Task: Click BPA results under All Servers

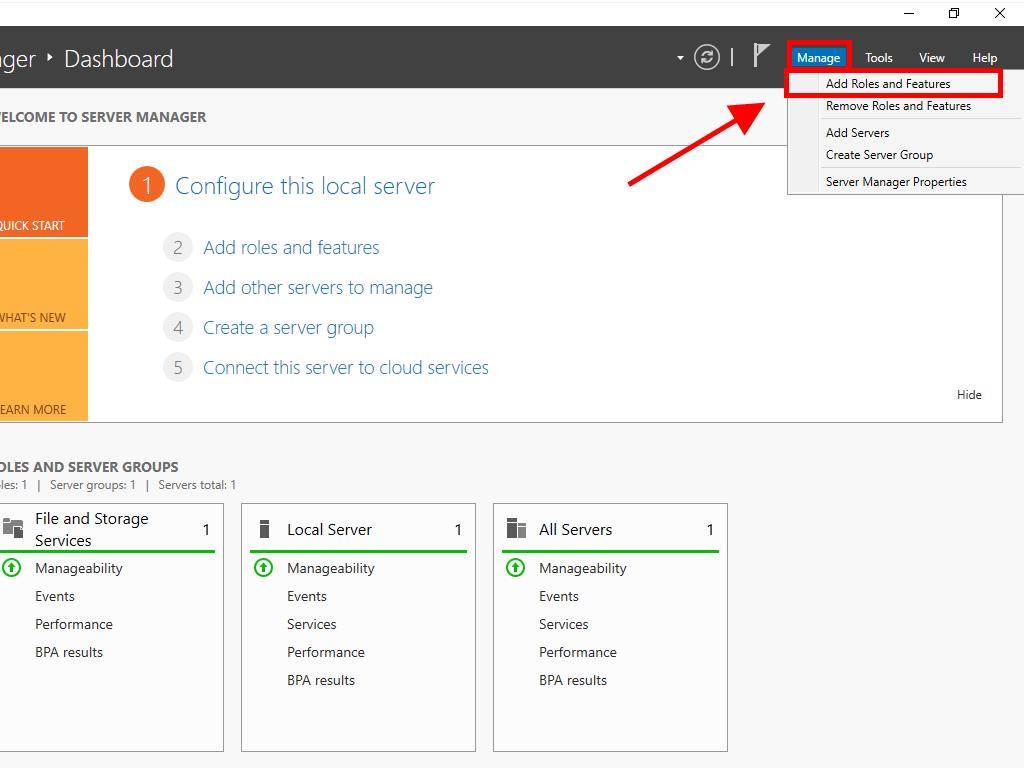Action: pyautogui.click(x=573, y=680)
